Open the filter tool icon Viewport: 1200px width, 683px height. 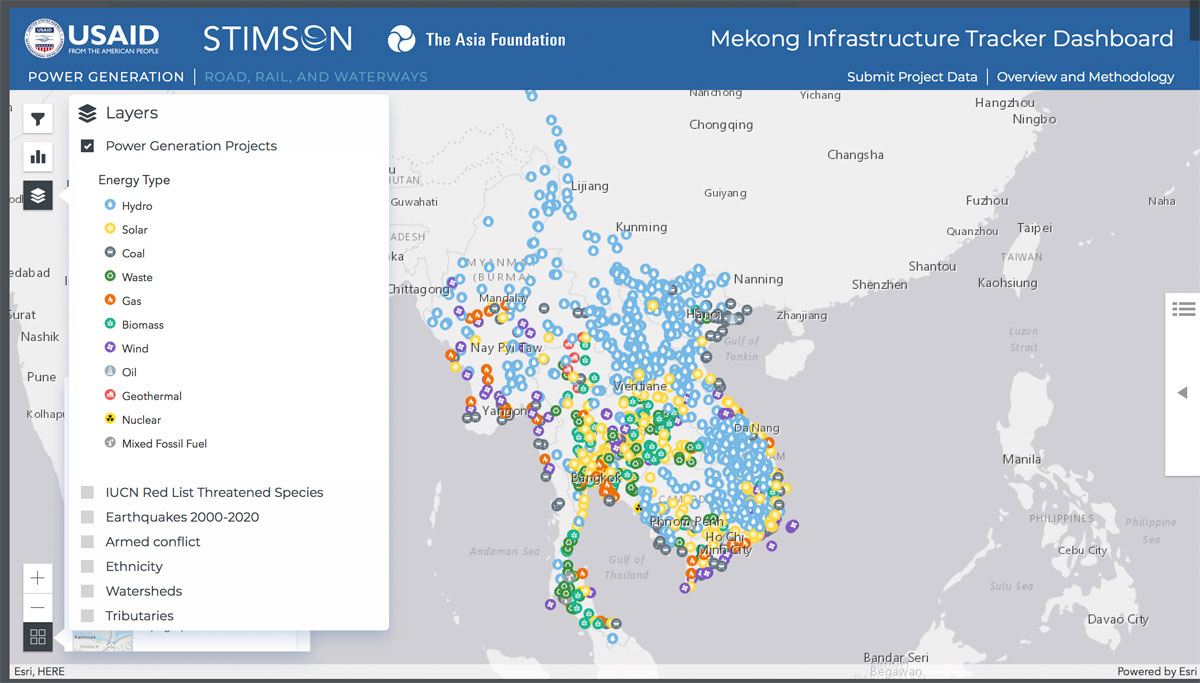pos(38,120)
